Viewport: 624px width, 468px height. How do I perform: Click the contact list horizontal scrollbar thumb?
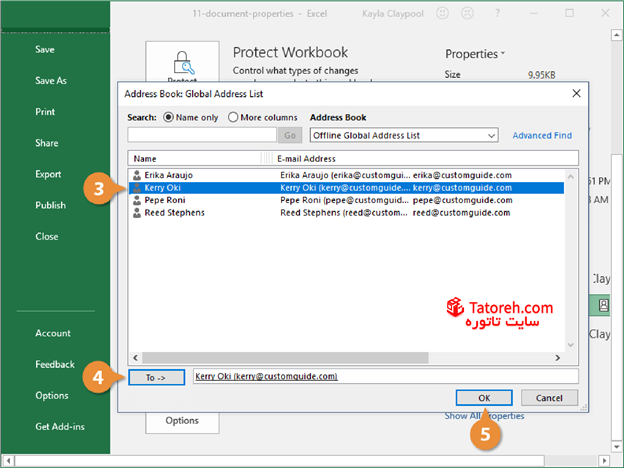click(285, 358)
